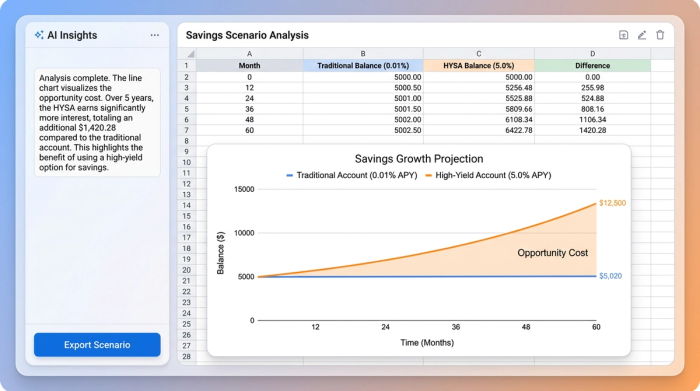Select row 1 header number
This screenshot has width=700, height=391.
coord(187,66)
